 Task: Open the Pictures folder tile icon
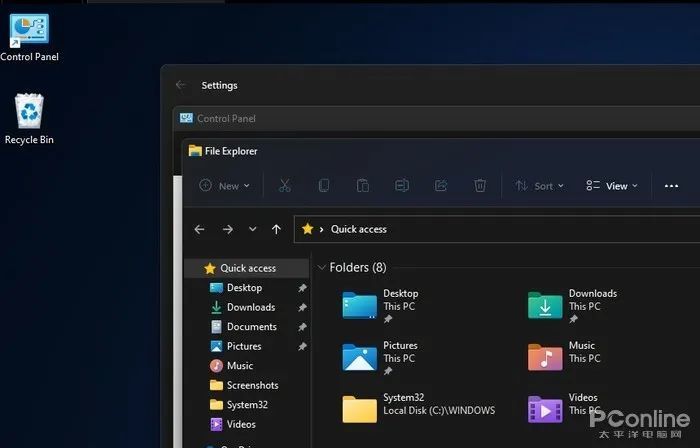coord(359,357)
